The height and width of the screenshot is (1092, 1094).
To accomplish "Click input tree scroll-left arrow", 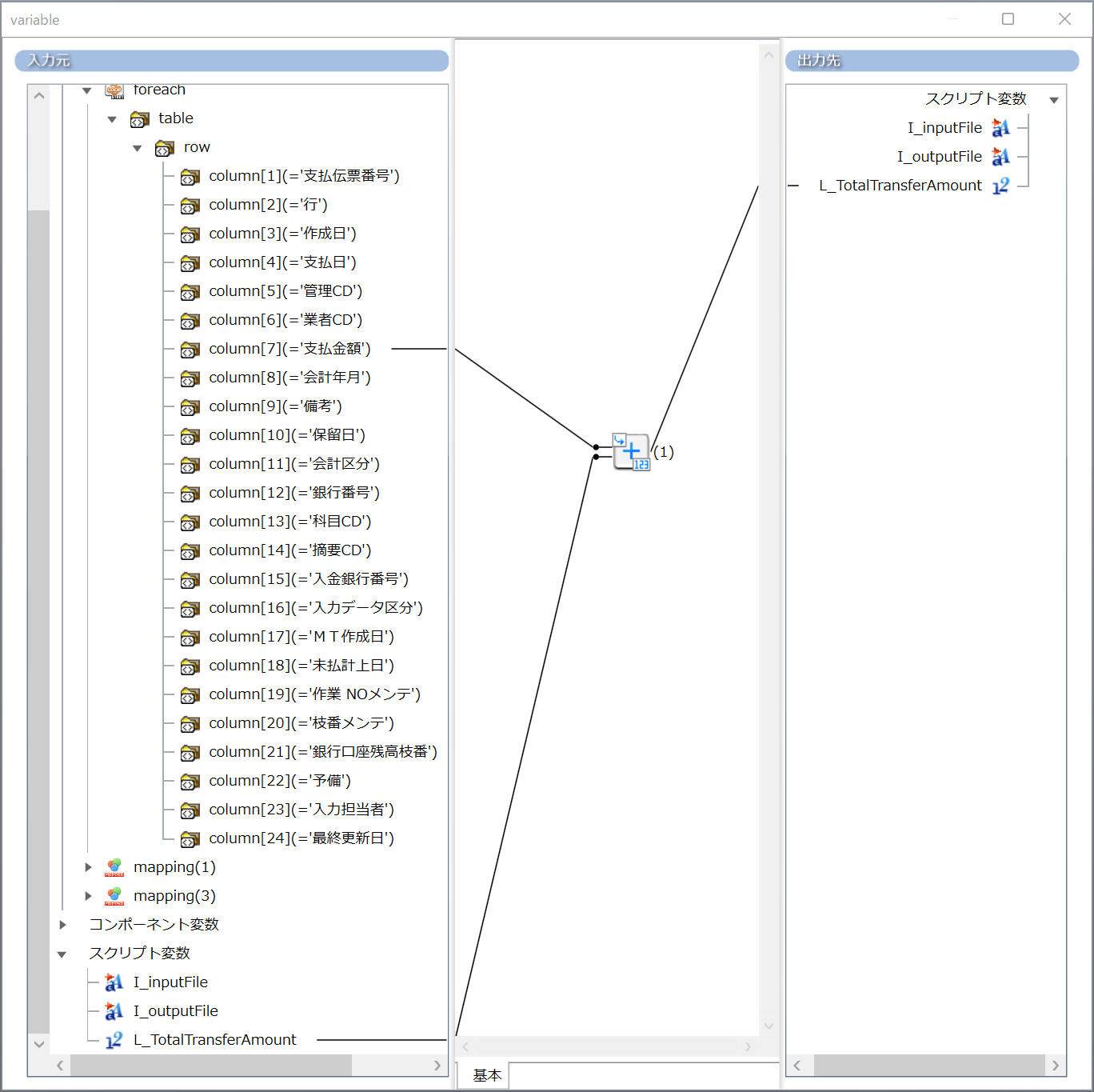I will 60,1066.
